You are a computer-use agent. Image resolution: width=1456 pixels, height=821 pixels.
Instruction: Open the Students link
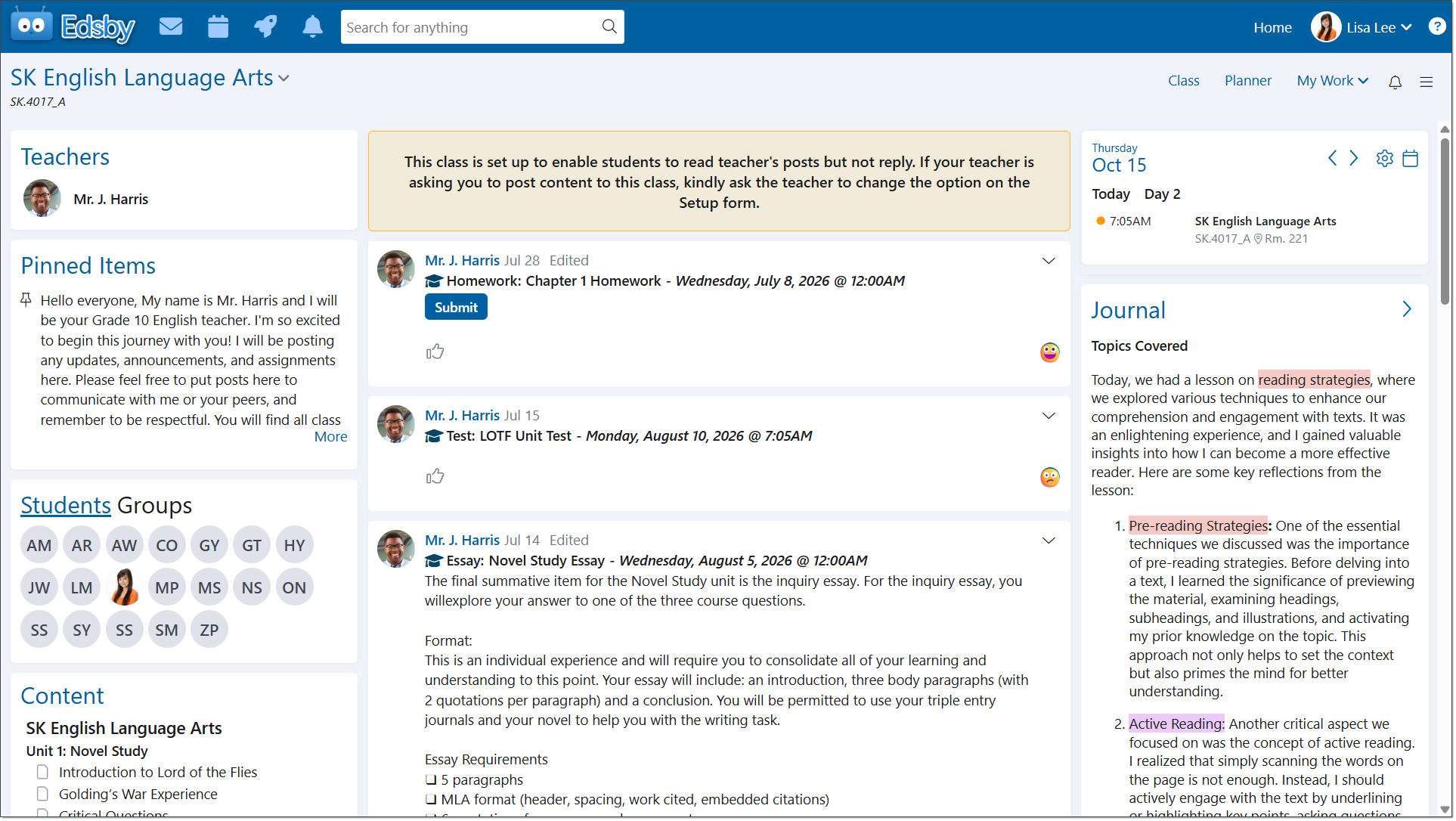[66, 505]
